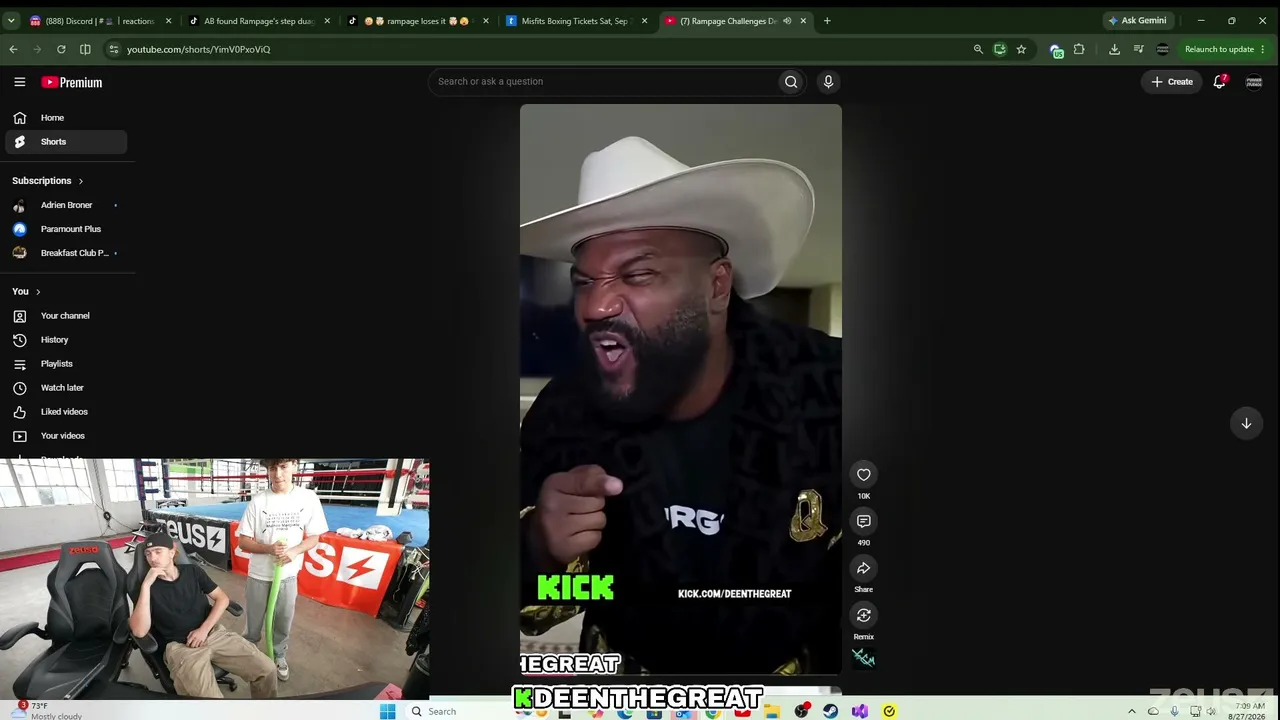Image resolution: width=1280 pixels, height=720 pixels.
Task: Open the weather widget on taskbar
Action: (x=48, y=711)
